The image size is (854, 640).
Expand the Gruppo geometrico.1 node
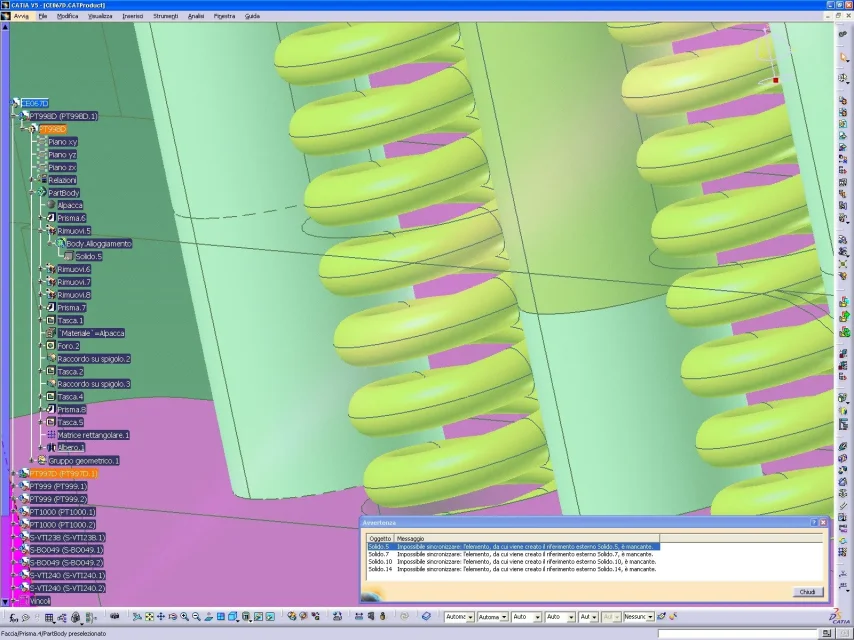click(x=32, y=461)
